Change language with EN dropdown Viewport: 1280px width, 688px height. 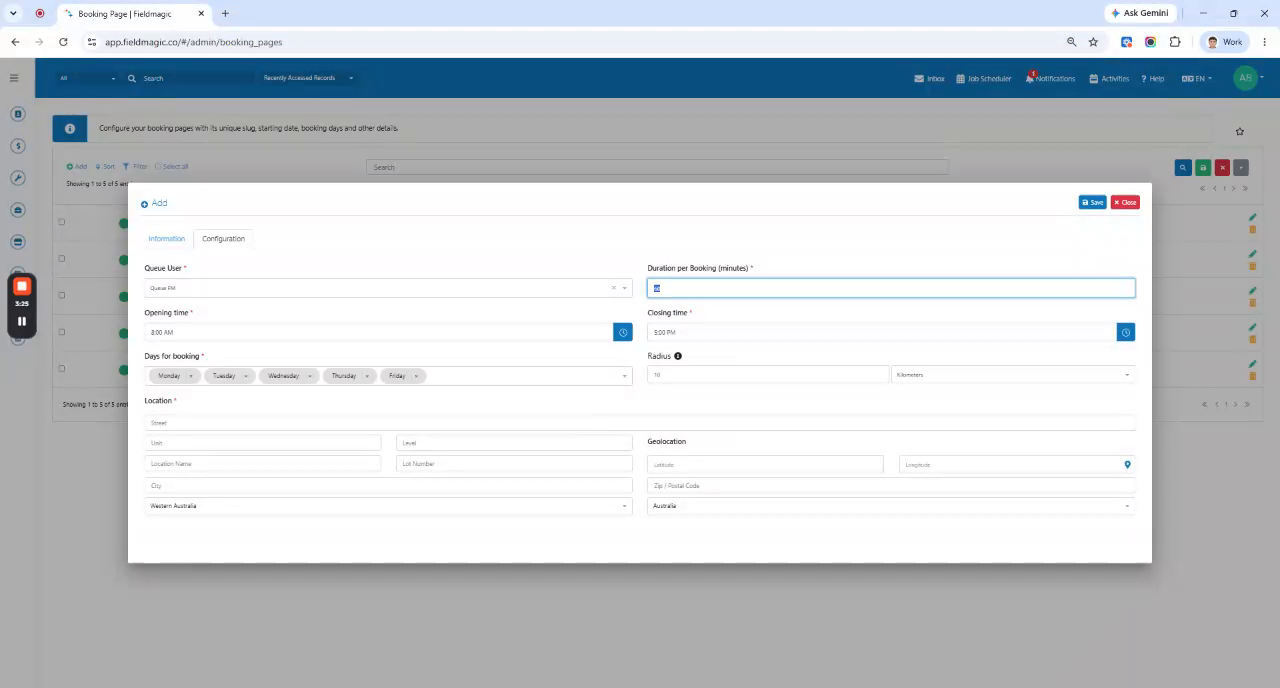(x=1196, y=78)
